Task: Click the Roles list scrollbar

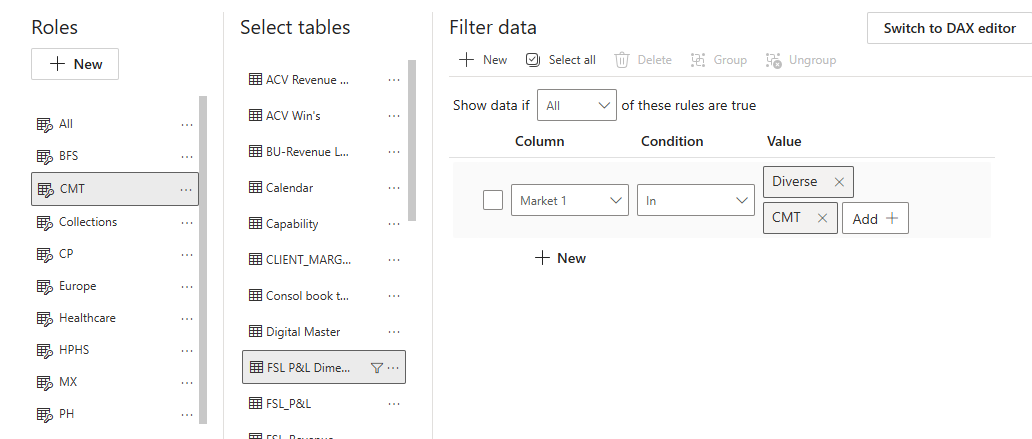Action: pos(203,260)
